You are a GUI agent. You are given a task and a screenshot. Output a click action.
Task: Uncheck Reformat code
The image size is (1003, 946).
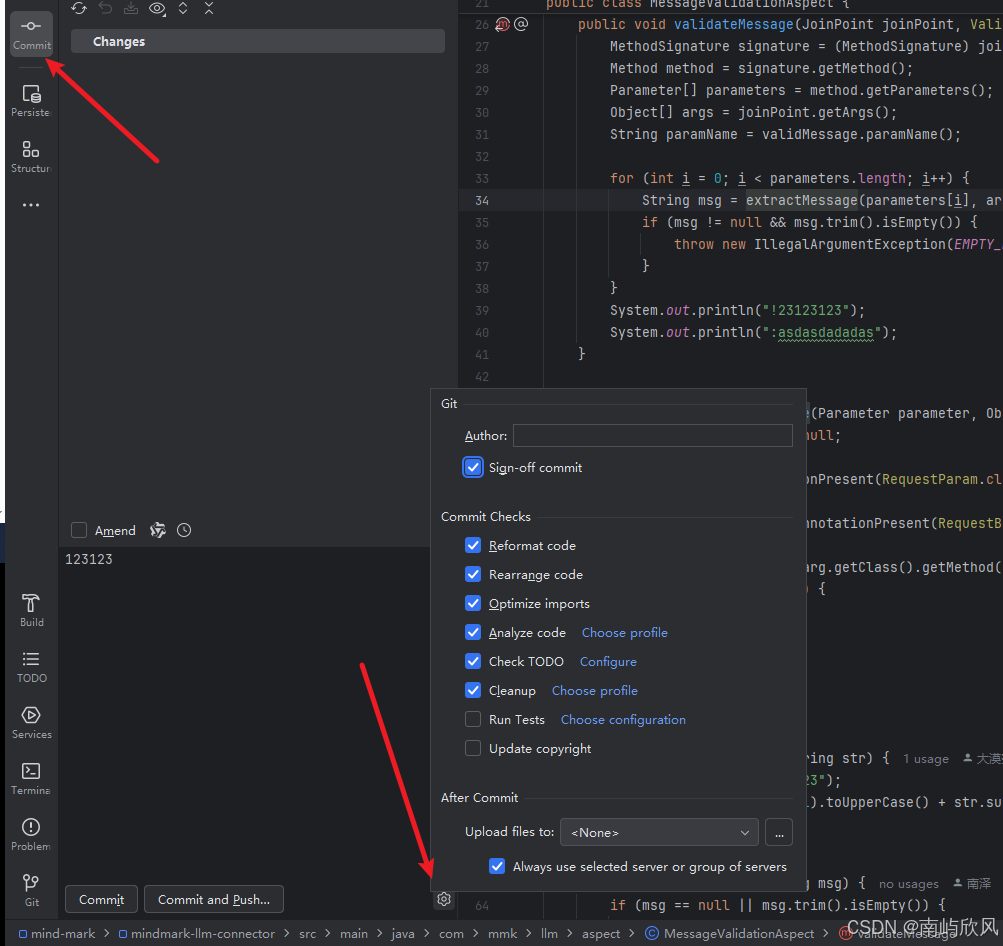(473, 546)
